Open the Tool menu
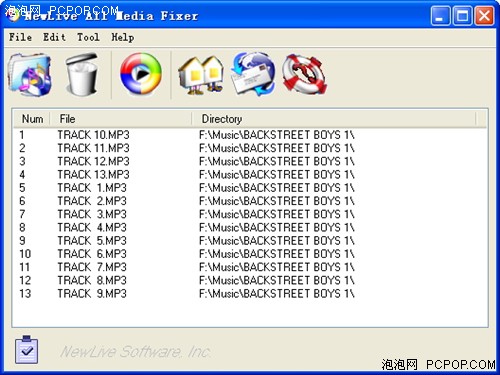Screen dimensions: 500x375 (x=88, y=37)
